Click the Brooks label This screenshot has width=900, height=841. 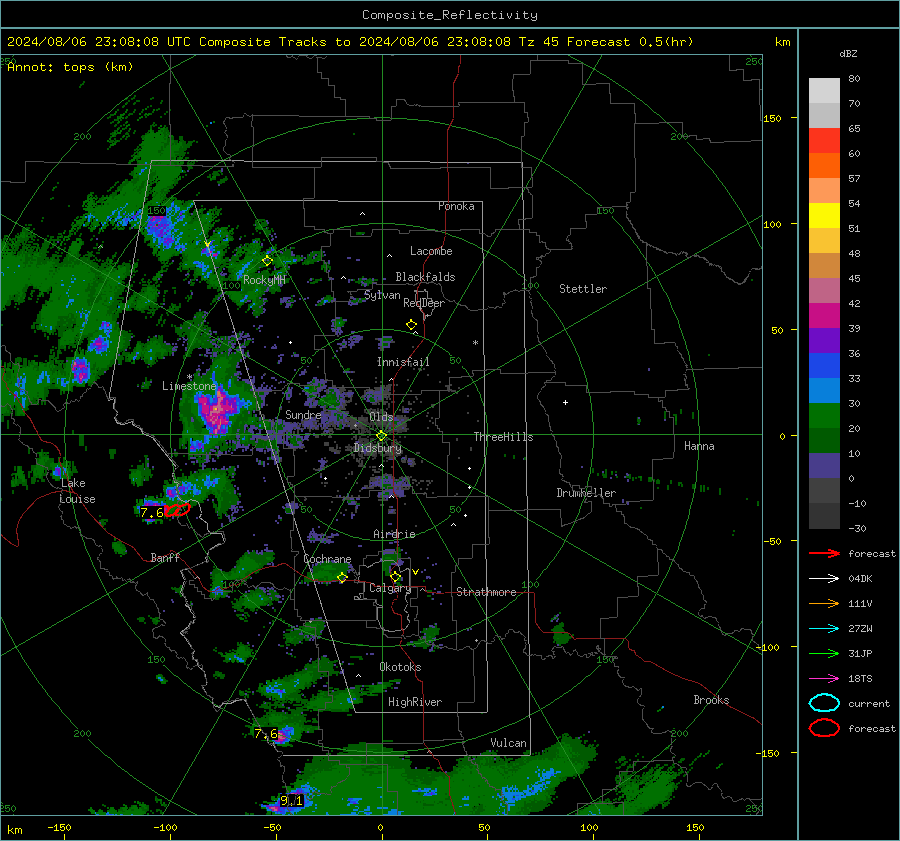pyautogui.click(x=711, y=700)
